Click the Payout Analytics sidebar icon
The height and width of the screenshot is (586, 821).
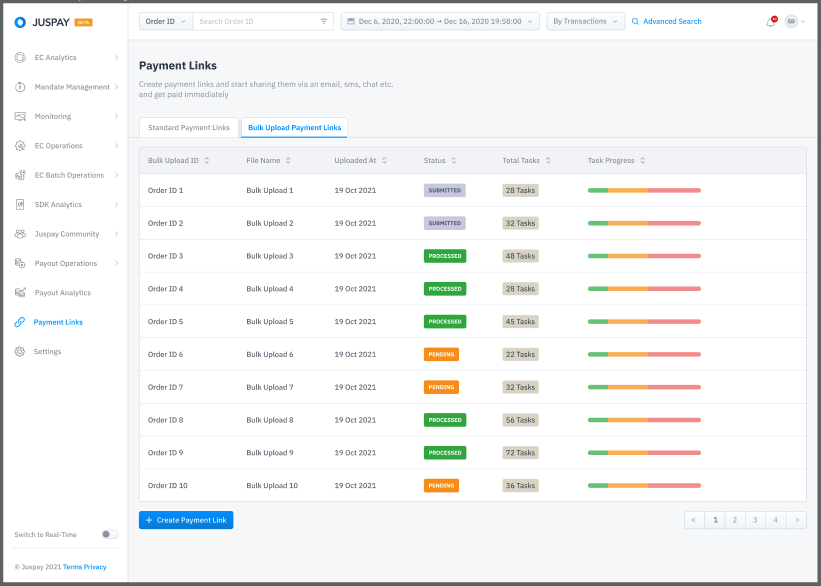pos(20,293)
